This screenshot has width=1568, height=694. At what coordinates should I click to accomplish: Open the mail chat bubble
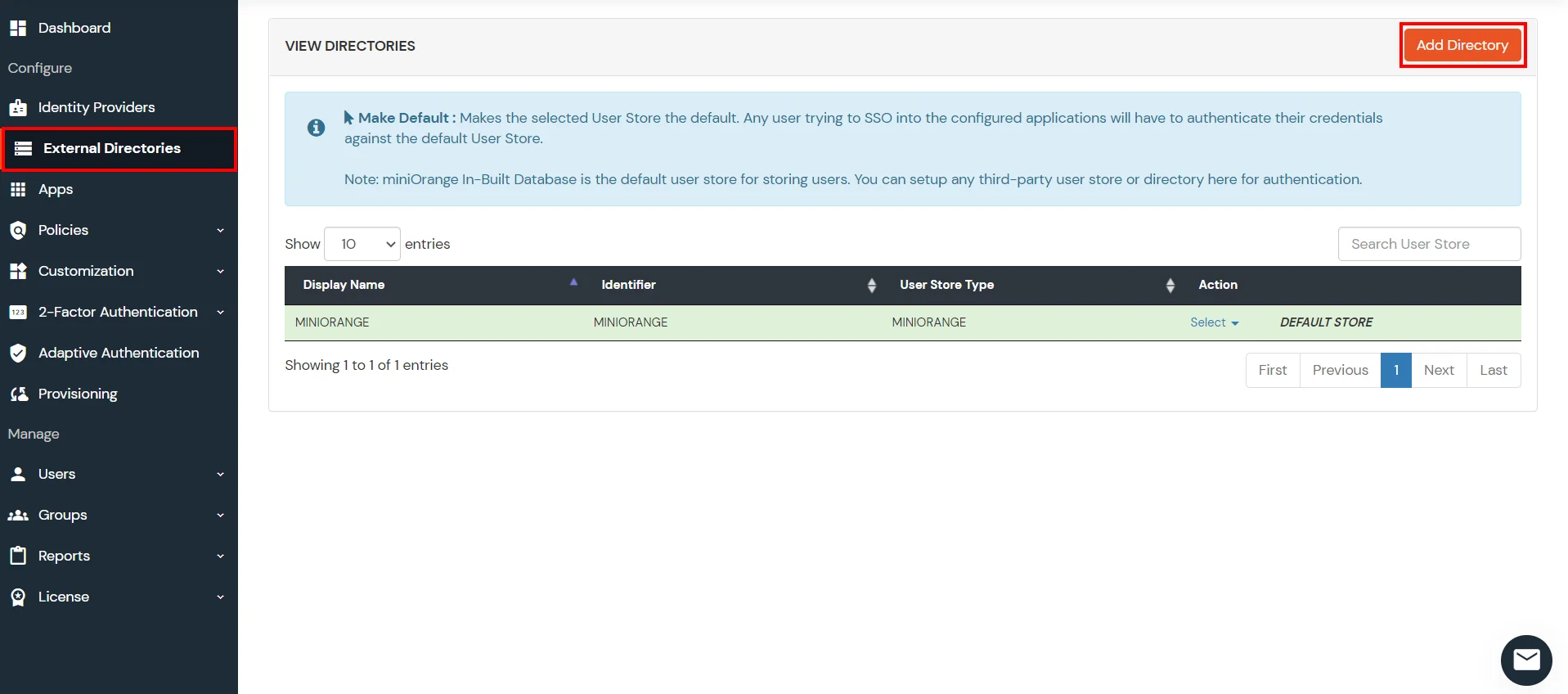pyautogui.click(x=1526, y=660)
